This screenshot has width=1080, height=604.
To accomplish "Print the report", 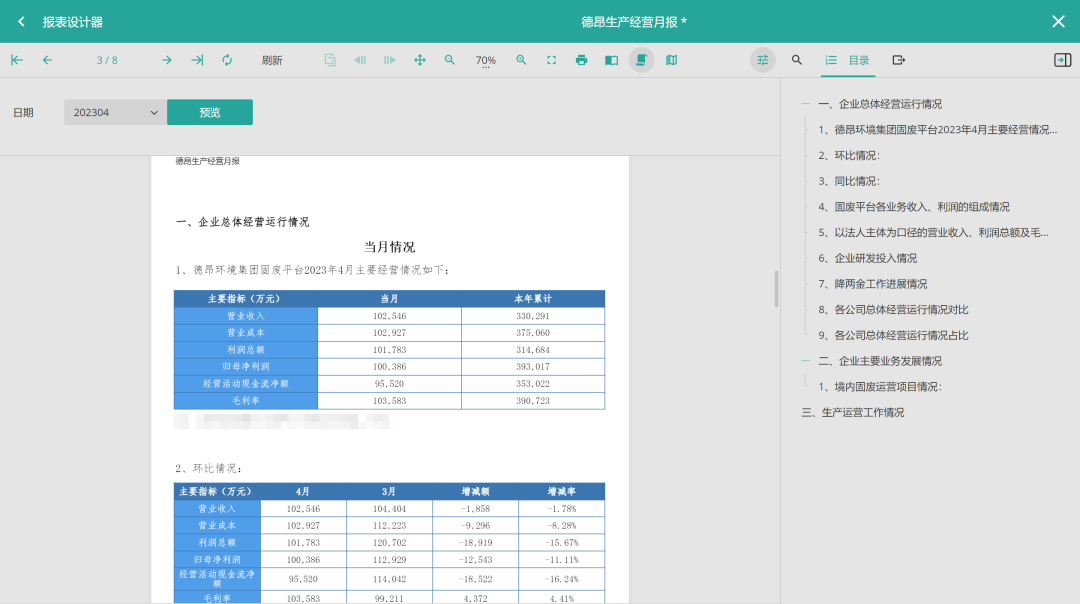I will click(581, 60).
